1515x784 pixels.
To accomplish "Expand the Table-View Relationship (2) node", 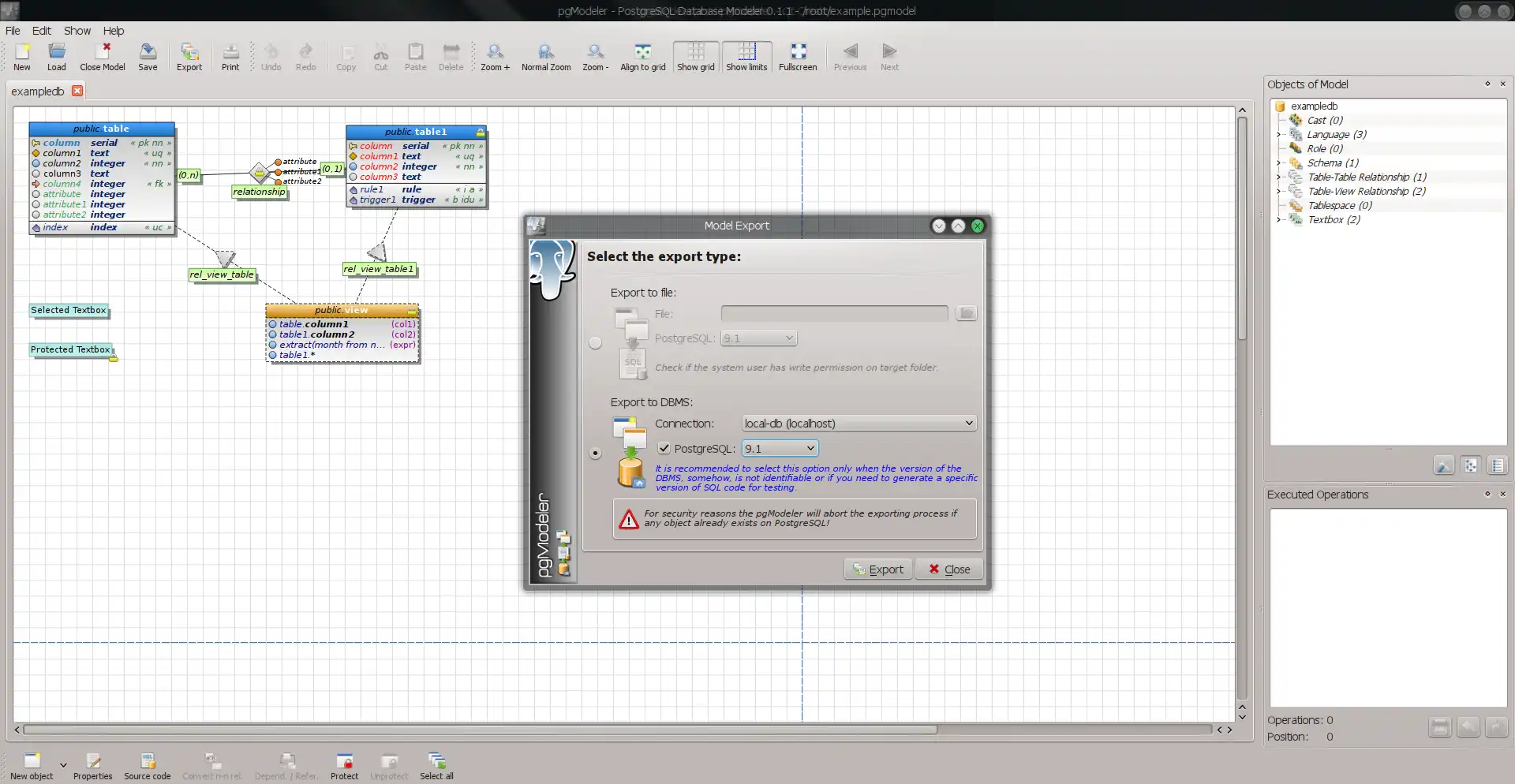I will click(x=1278, y=192).
